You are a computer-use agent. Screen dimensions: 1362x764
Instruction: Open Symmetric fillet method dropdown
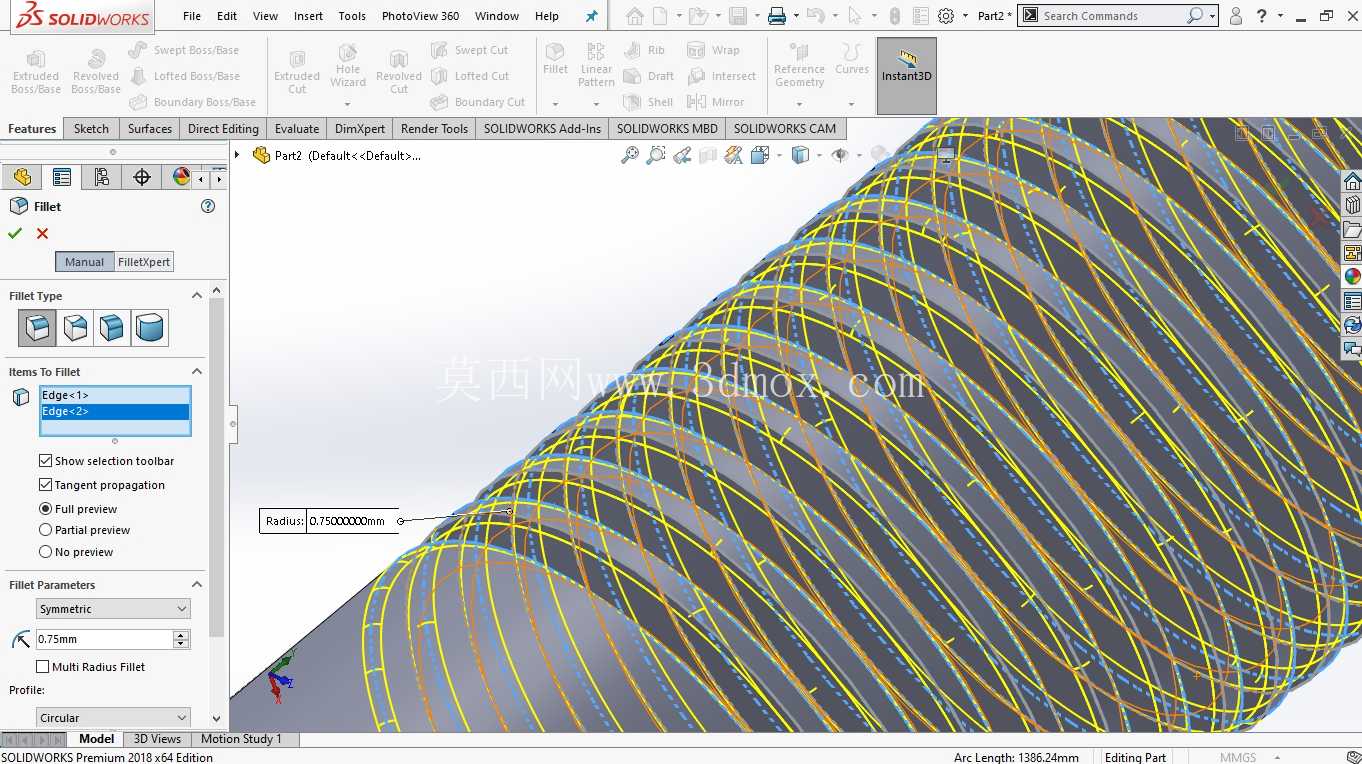click(x=113, y=609)
